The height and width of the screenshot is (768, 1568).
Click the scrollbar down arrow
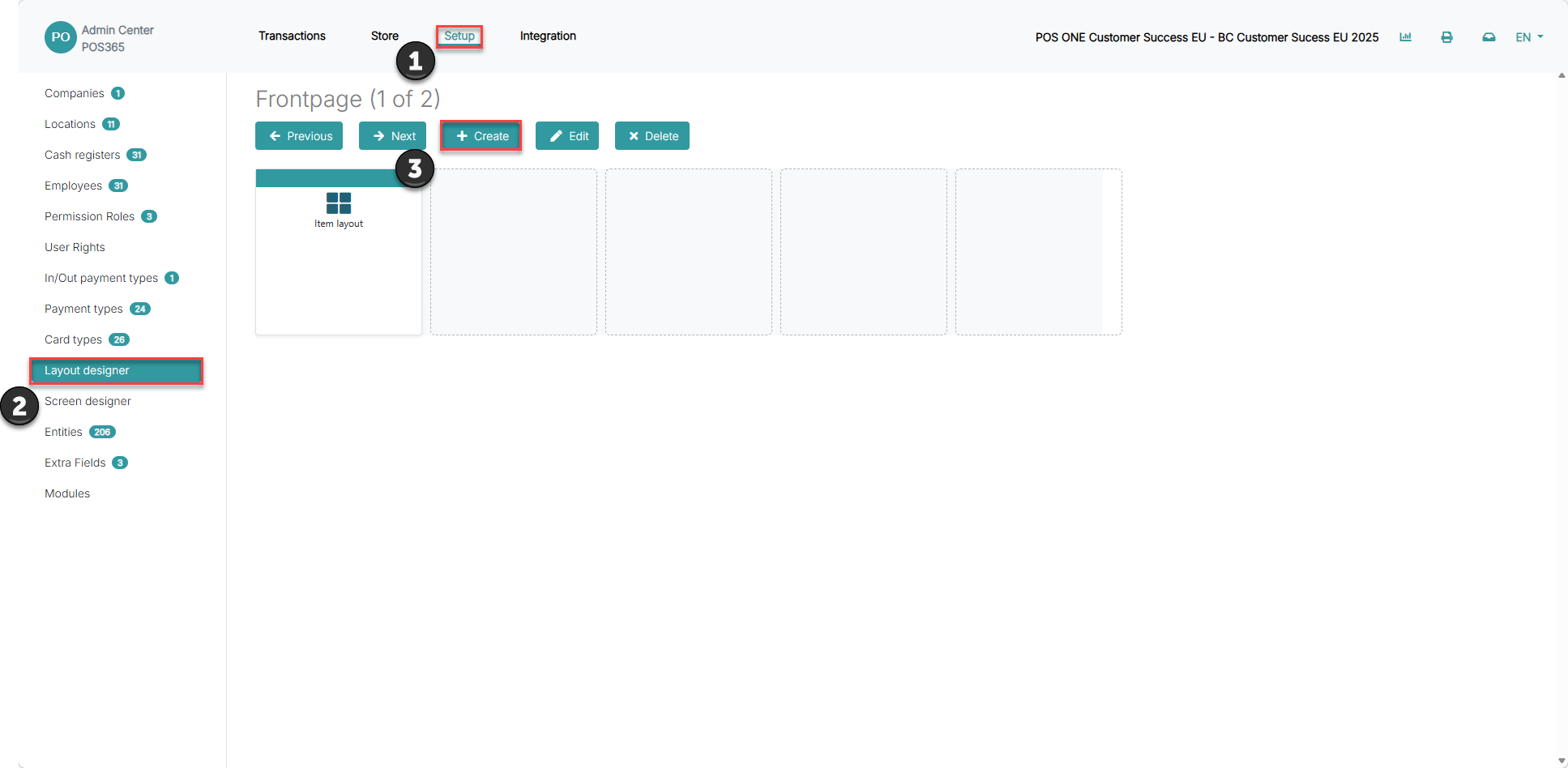tap(1562, 762)
